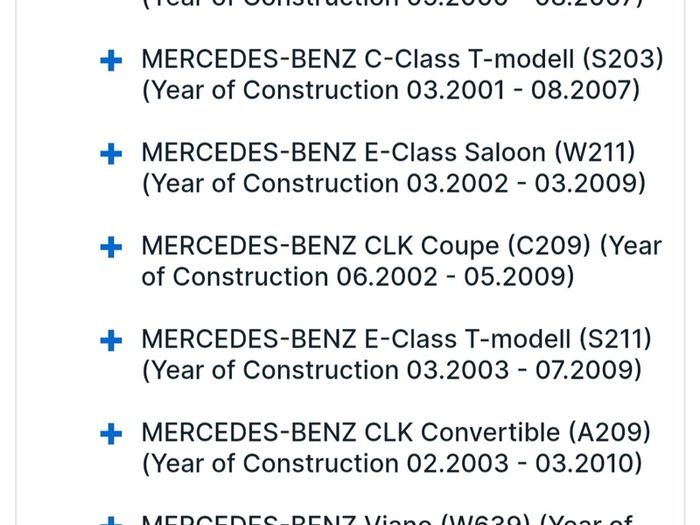Expand the C-Class T-modell (S203) plus icon
Screen dimensions: 700x525
click(111, 61)
